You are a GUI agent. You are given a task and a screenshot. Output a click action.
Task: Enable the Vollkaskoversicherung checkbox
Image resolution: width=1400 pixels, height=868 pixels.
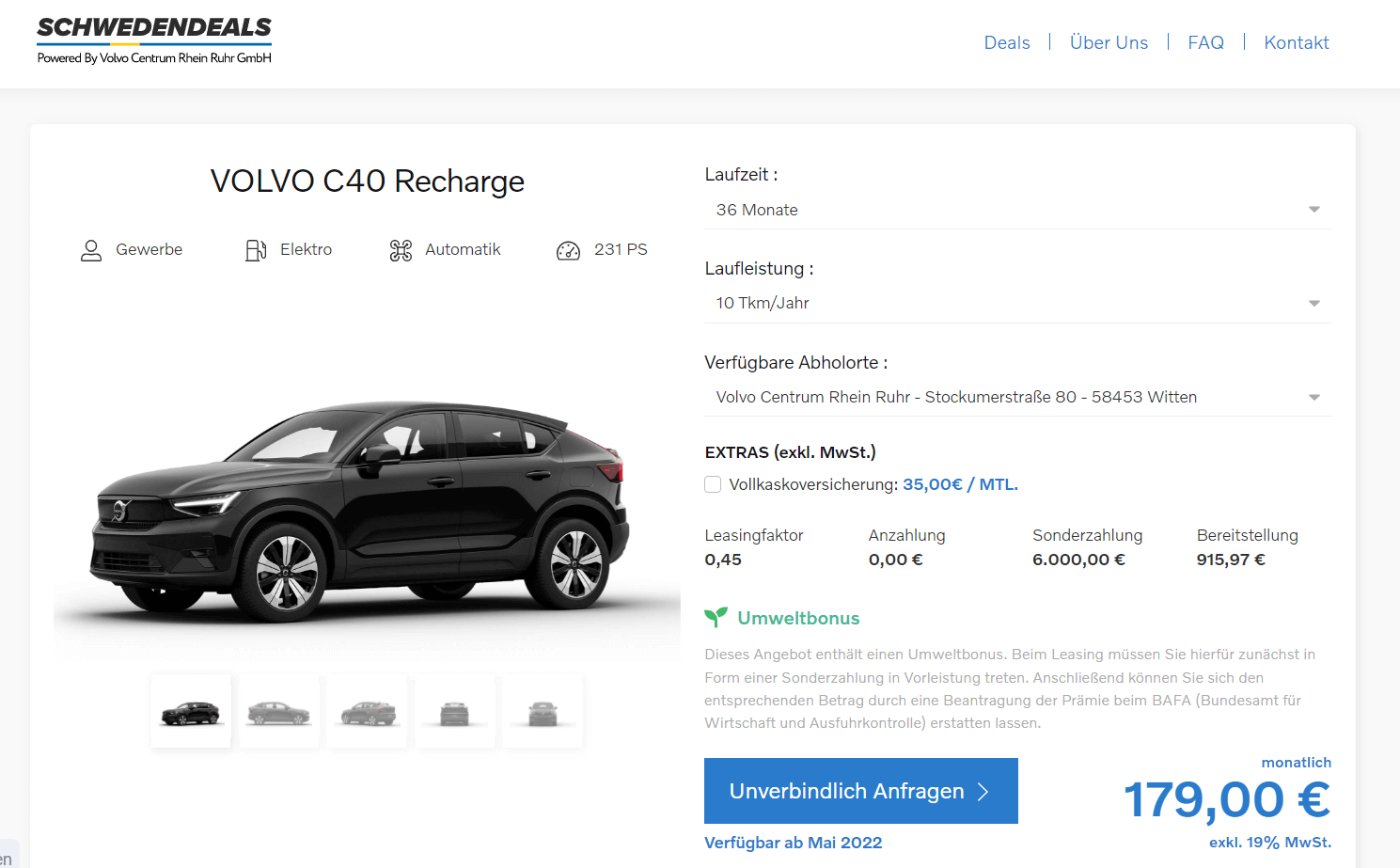pos(713,484)
